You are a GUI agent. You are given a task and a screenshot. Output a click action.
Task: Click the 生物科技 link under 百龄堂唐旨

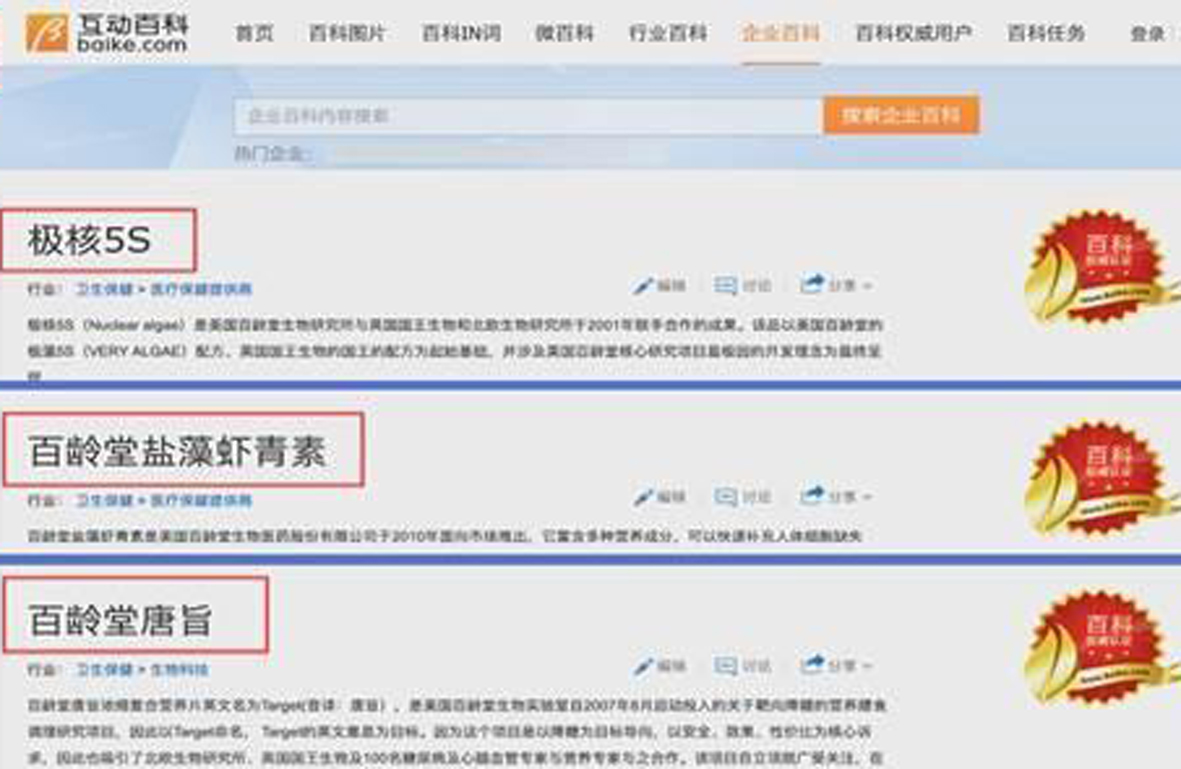179,670
